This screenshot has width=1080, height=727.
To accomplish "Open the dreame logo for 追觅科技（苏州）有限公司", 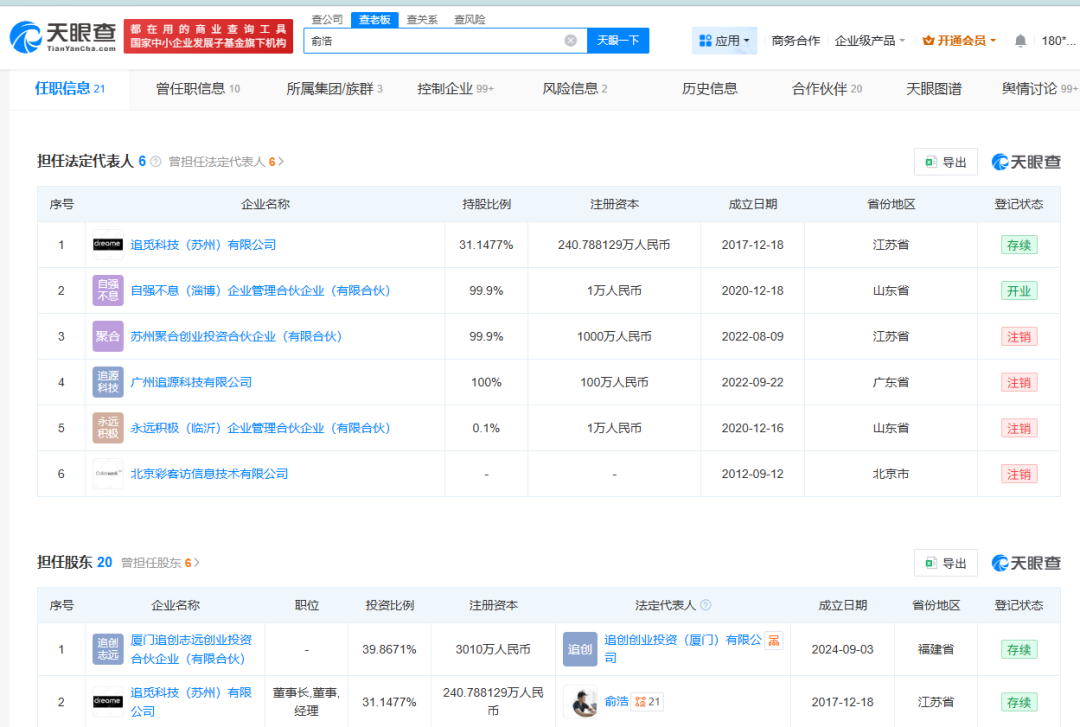I will click(x=108, y=245).
